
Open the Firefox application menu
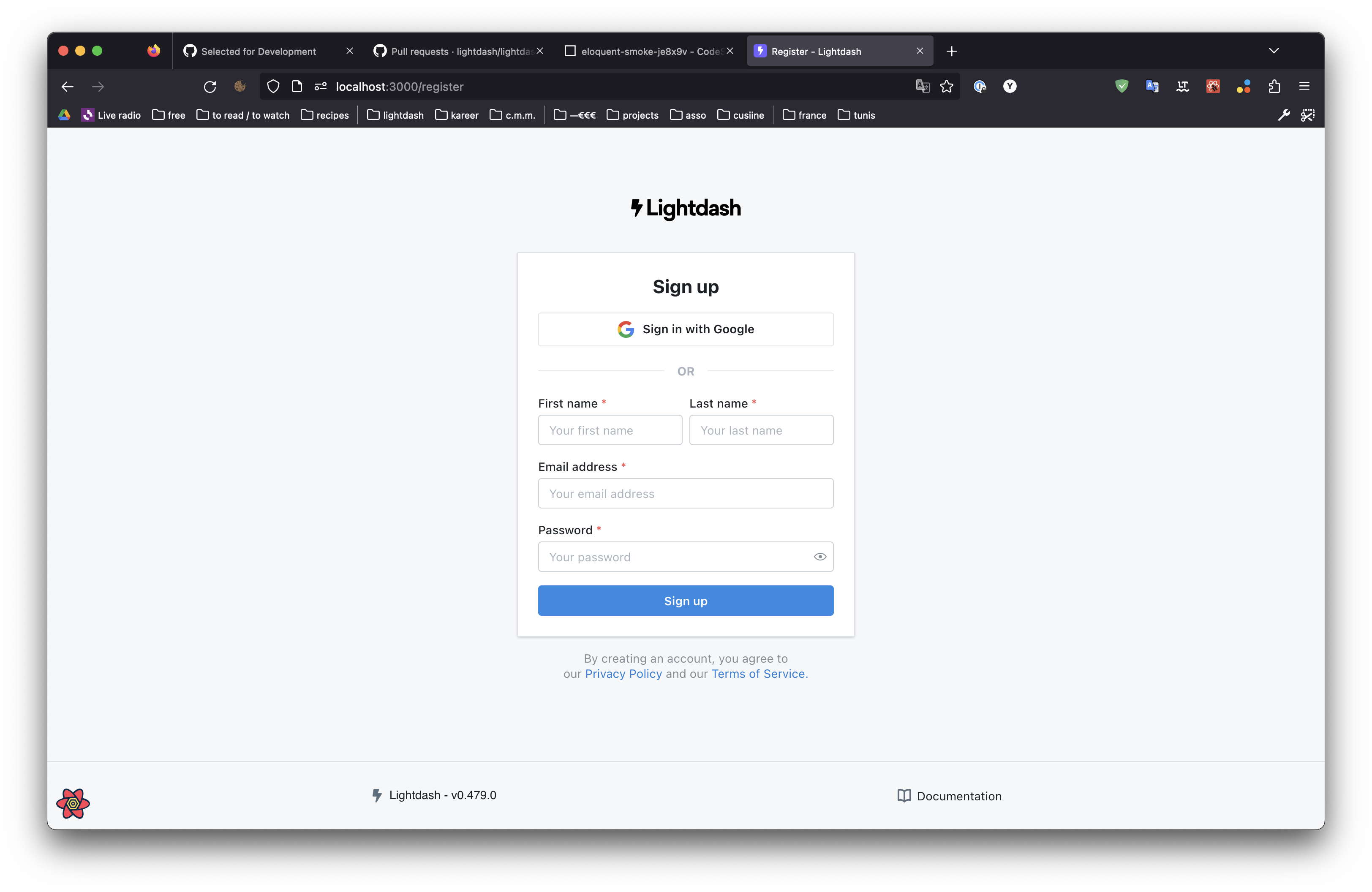point(1304,87)
